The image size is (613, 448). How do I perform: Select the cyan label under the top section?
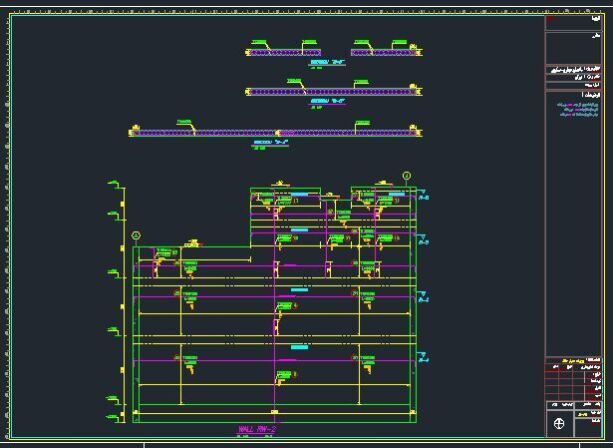click(x=327, y=62)
